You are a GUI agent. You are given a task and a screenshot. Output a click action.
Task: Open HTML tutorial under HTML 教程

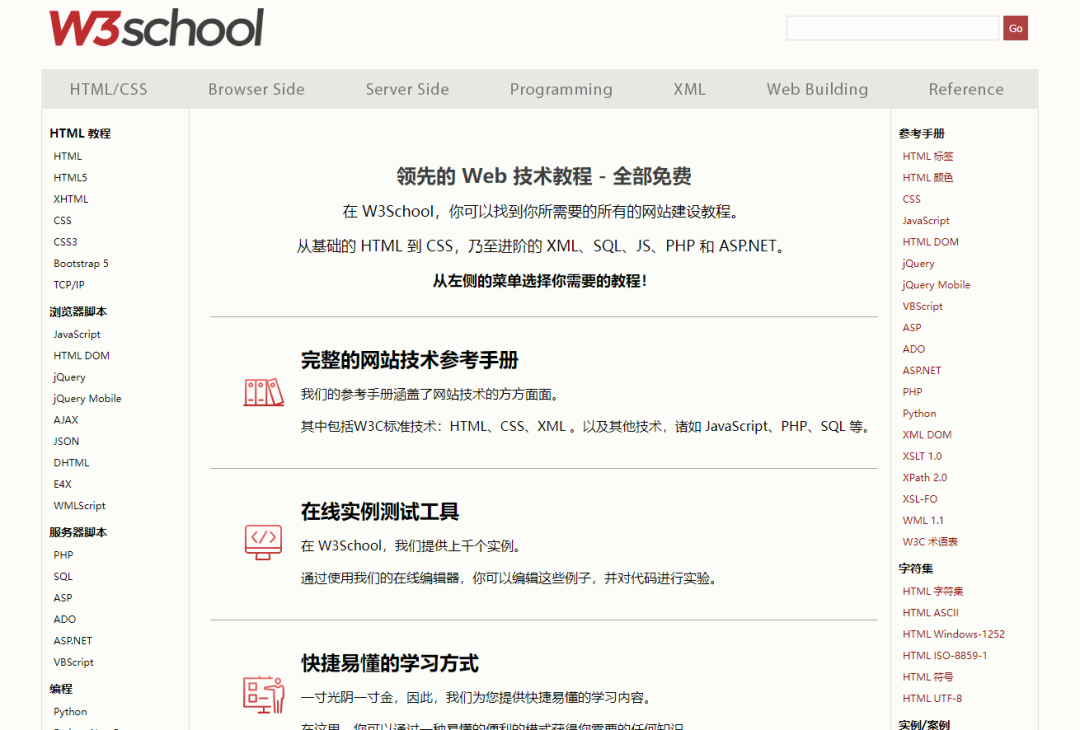click(68, 156)
